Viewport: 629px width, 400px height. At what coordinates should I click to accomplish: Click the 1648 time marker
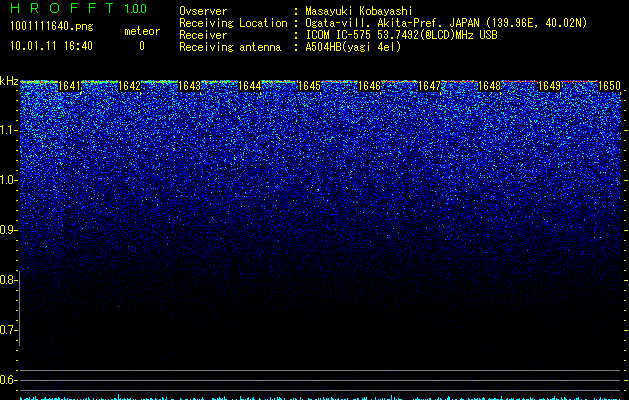point(490,86)
